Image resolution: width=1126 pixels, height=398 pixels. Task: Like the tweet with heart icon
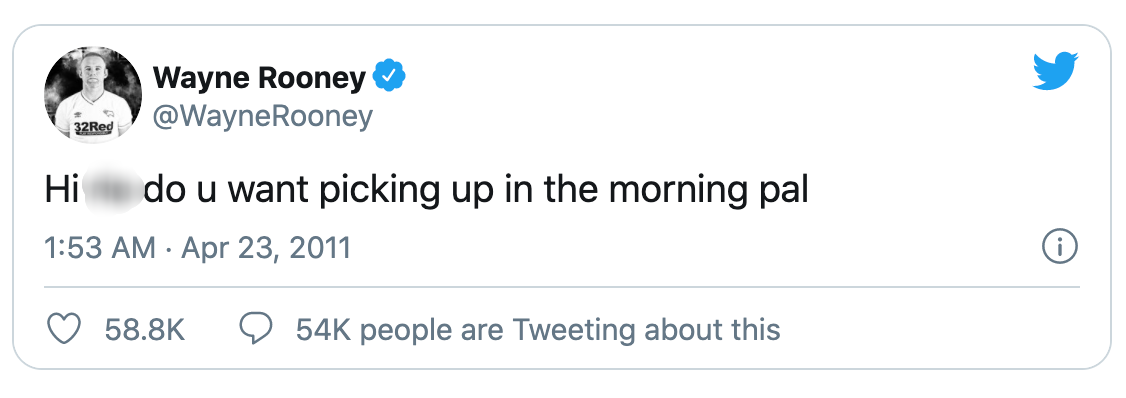(63, 330)
